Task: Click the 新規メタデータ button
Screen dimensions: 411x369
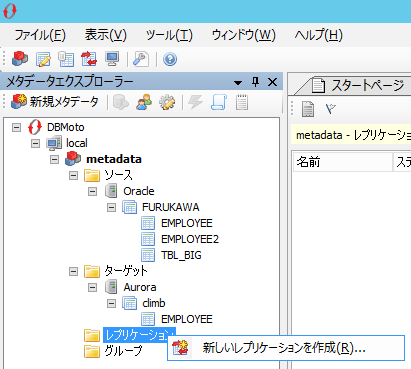Action: (55, 102)
